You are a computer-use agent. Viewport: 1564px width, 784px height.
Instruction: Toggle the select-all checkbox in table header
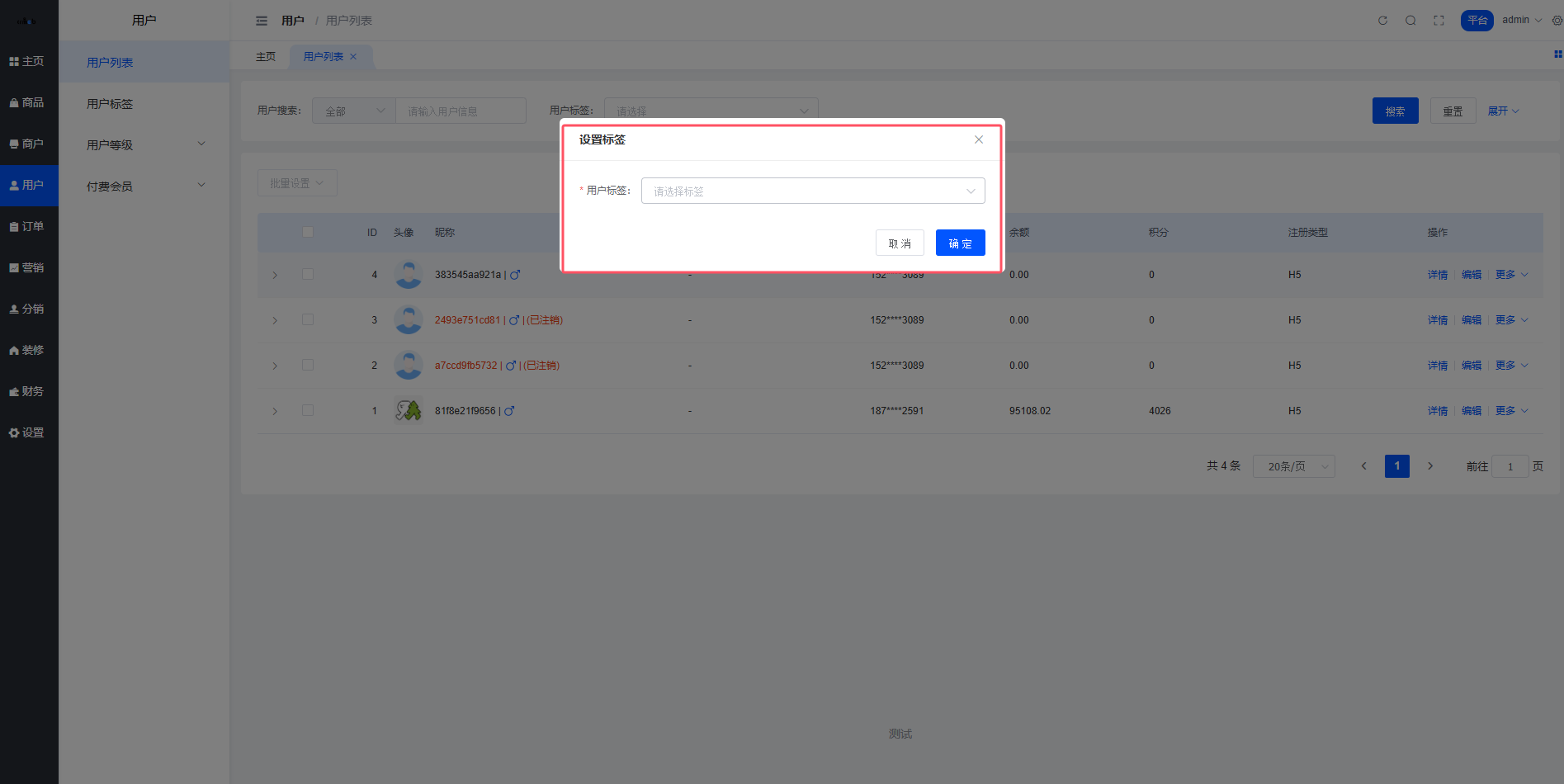click(x=308, y=232)
